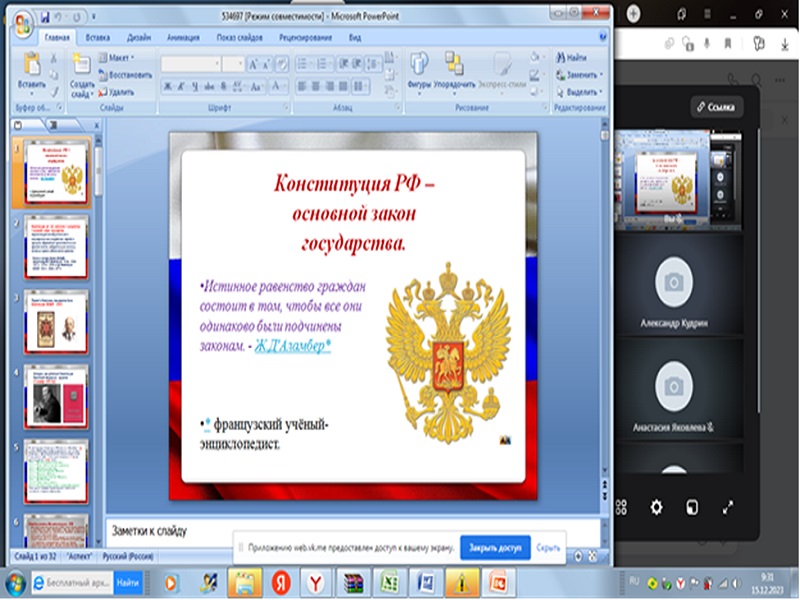
Task: Click Скрыть on the sharing banner
Action: [548, 548]
